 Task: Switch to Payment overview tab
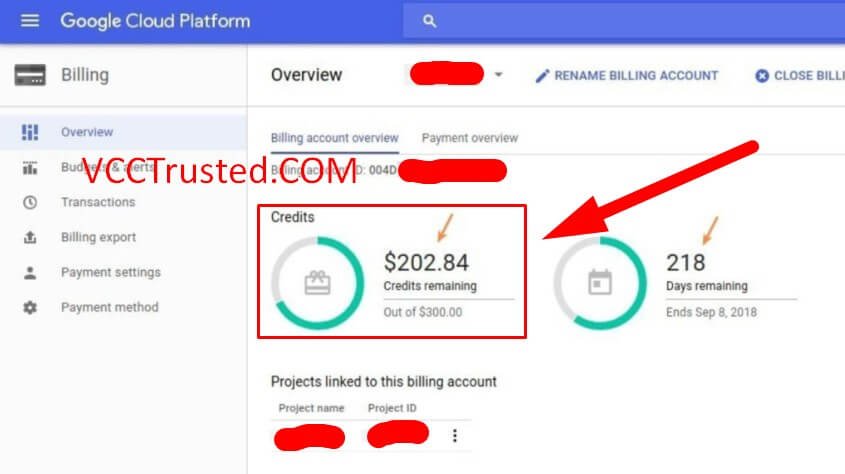470,138
